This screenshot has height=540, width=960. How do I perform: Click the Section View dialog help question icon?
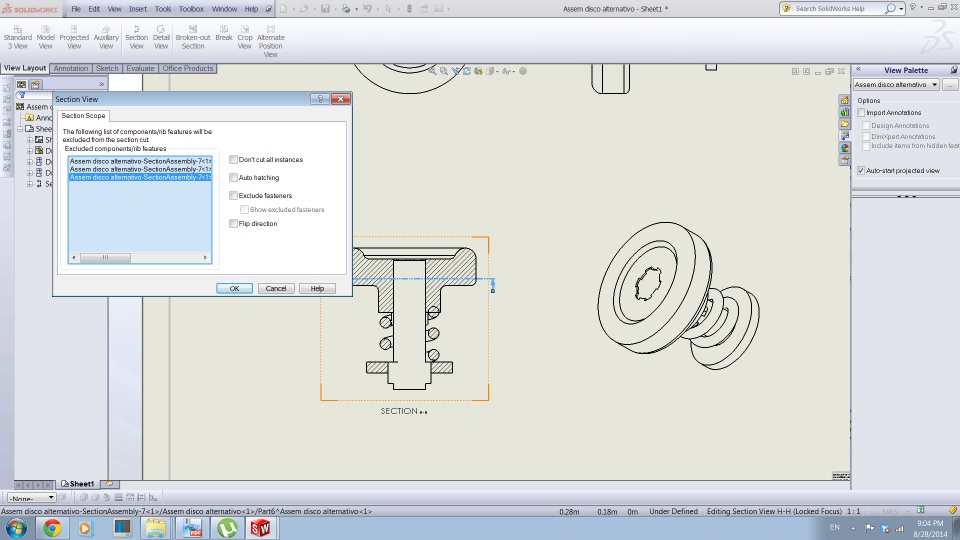[x=320, y=99]
